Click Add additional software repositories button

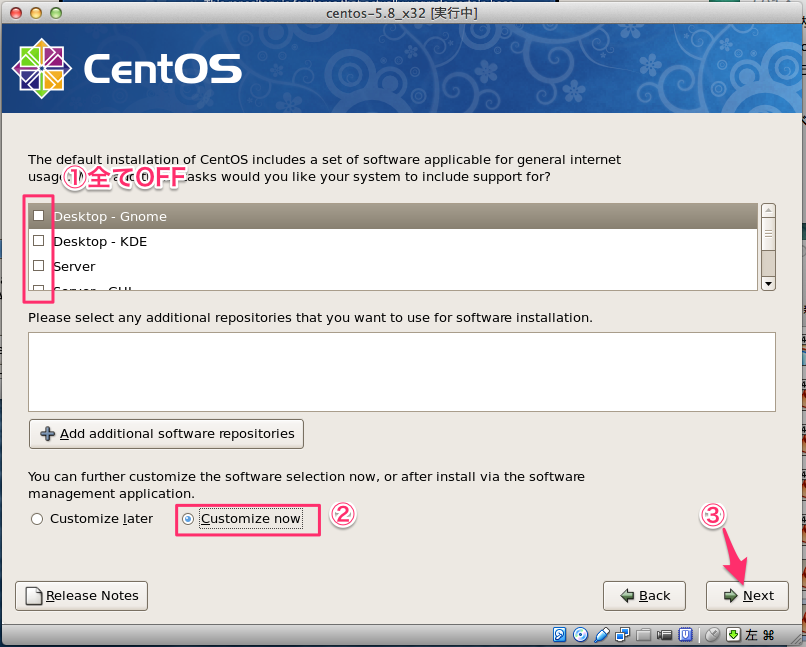point(167,434)
